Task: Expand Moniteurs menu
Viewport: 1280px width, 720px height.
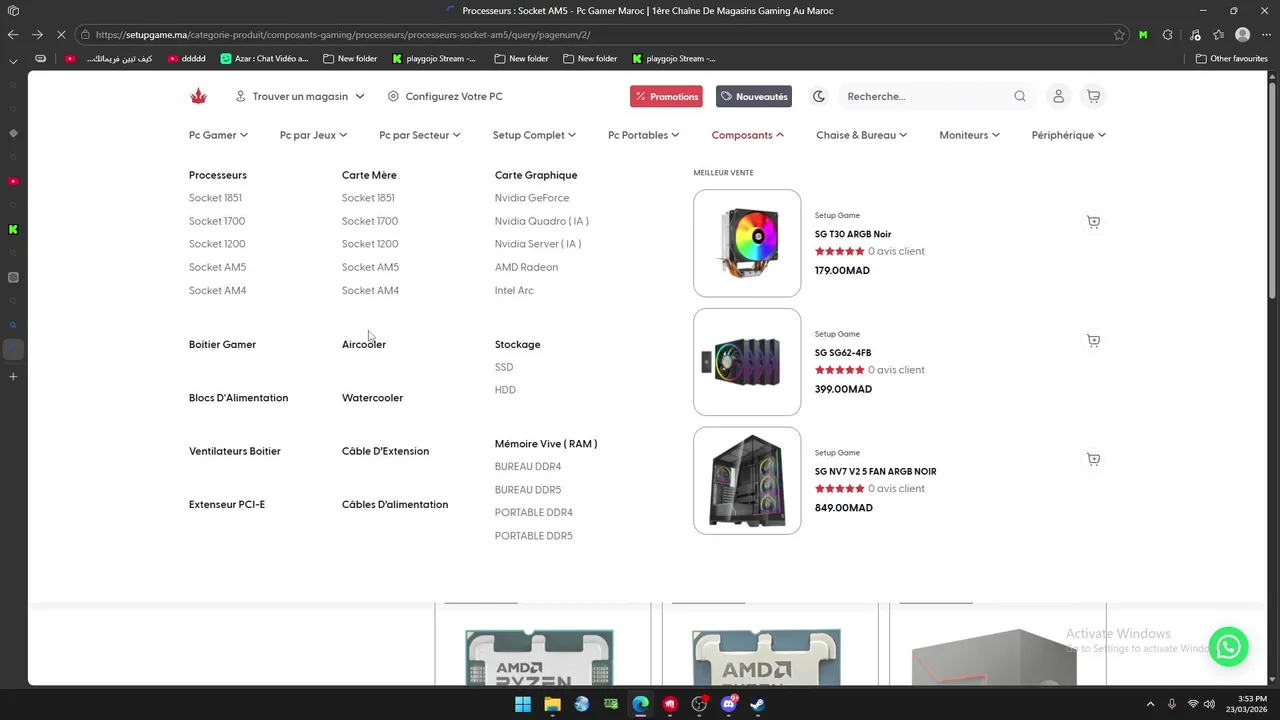Action: 969,135
